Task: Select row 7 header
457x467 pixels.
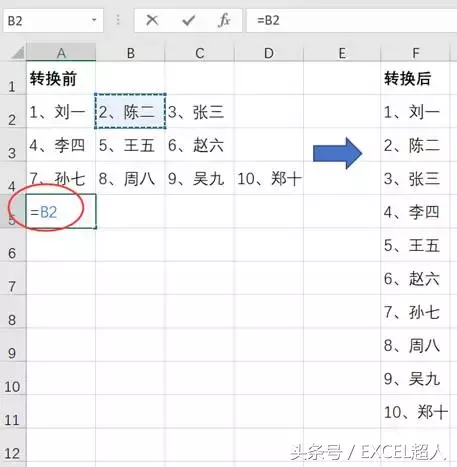Action: (x=12, y=278)
